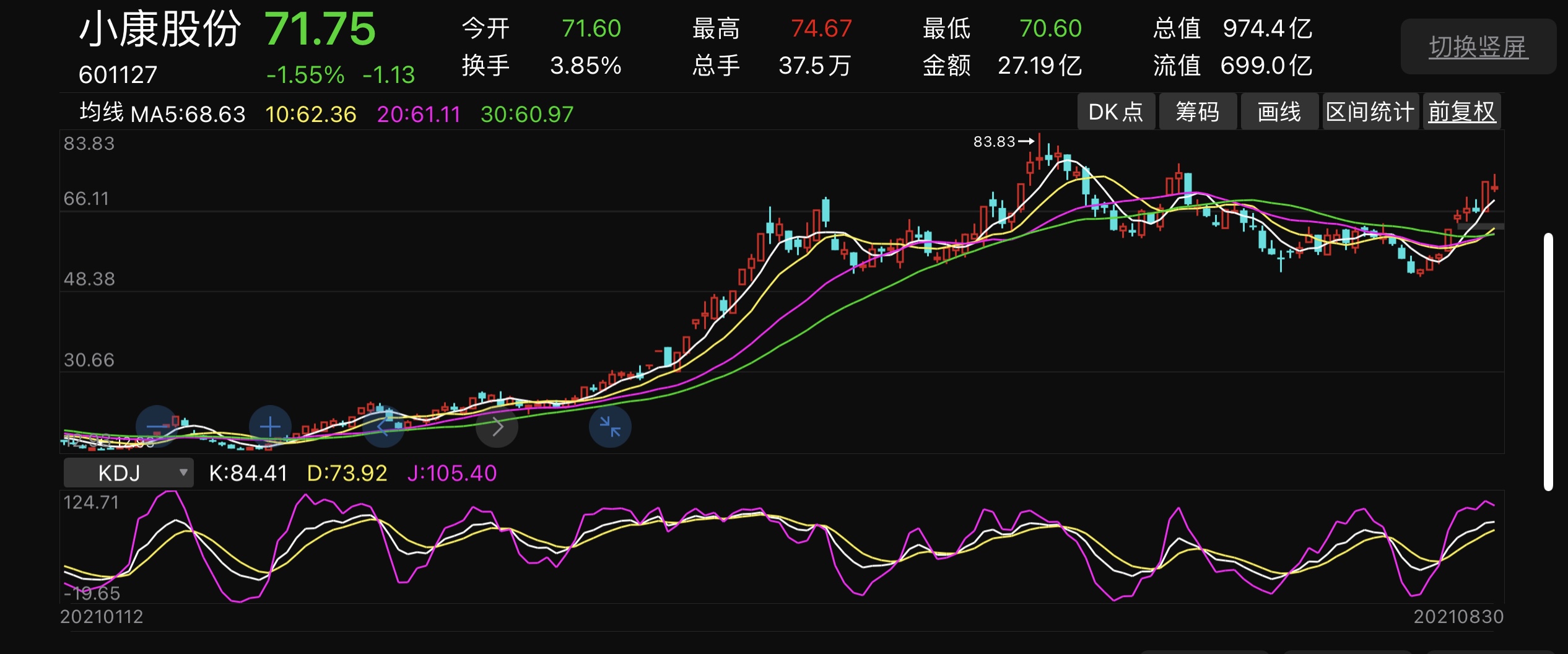Reset chart zoom with the shrink-arrows icon
This screenshot has height=654, width=1568.
[x=610, y=426]
